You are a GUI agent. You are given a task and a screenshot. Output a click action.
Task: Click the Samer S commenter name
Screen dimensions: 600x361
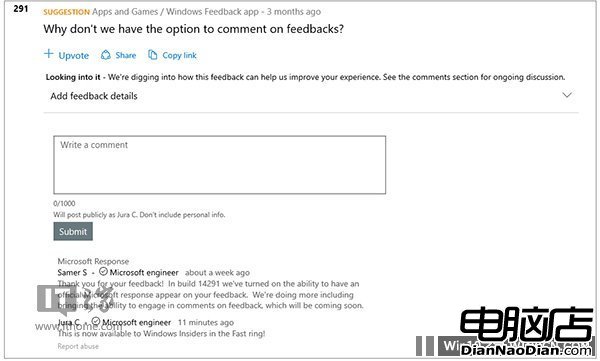[x=72, y=273]
